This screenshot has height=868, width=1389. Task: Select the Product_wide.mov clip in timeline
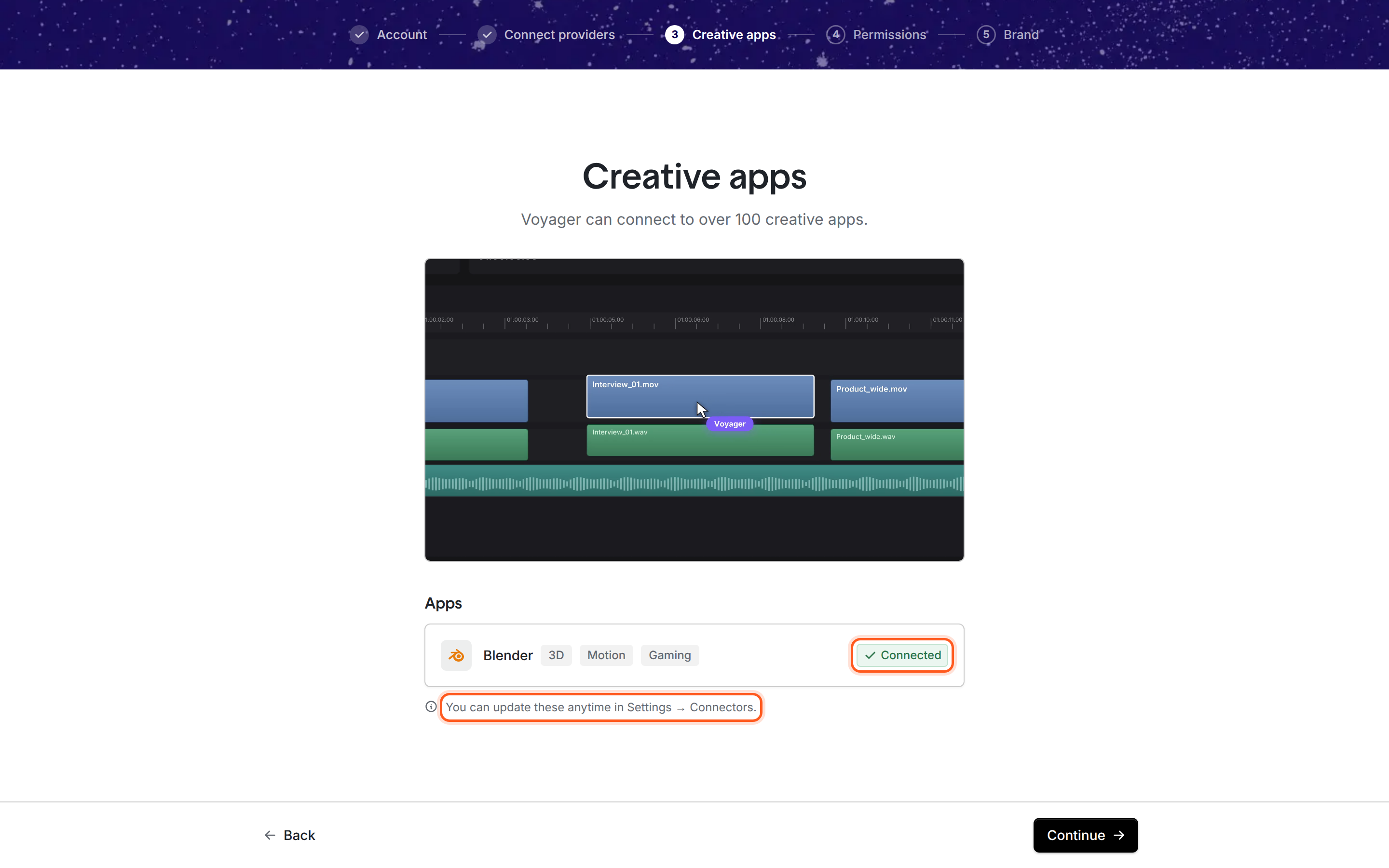(897, 401)
